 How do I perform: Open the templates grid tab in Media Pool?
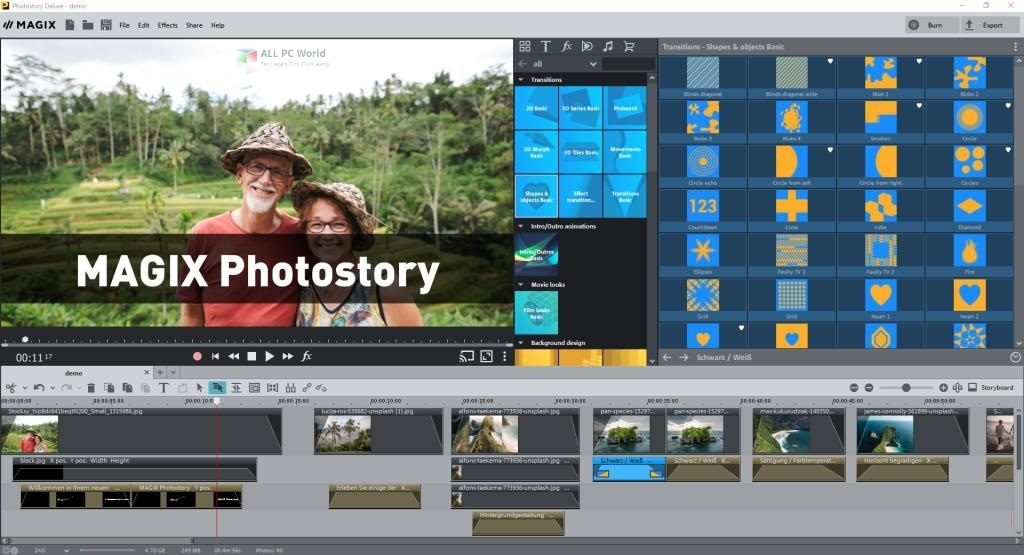click(524, 46)
